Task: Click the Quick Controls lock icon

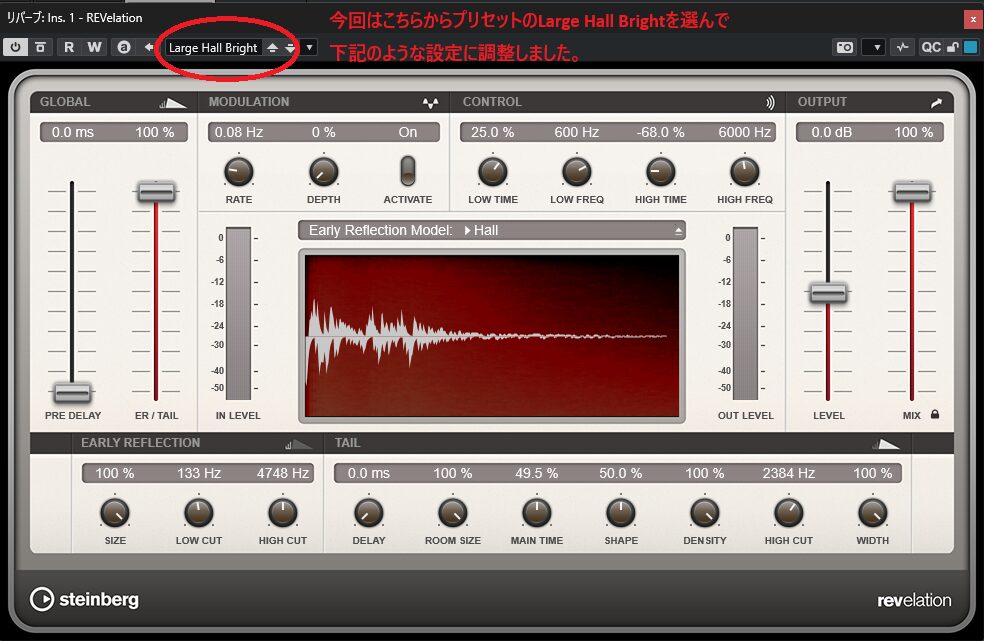Action: coord(953,47)
